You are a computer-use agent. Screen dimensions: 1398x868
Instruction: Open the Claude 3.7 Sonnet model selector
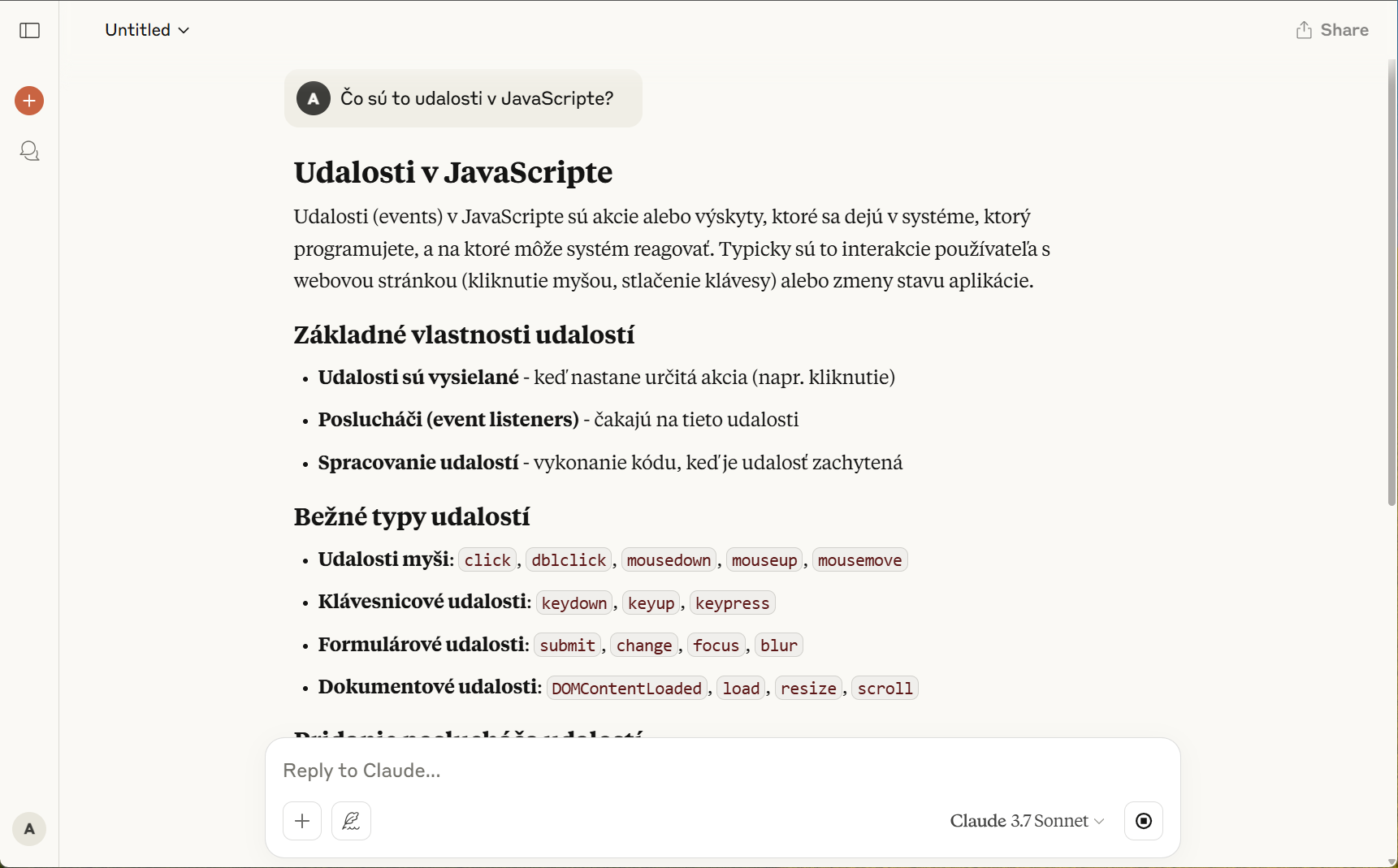[x=1026, y=821]
